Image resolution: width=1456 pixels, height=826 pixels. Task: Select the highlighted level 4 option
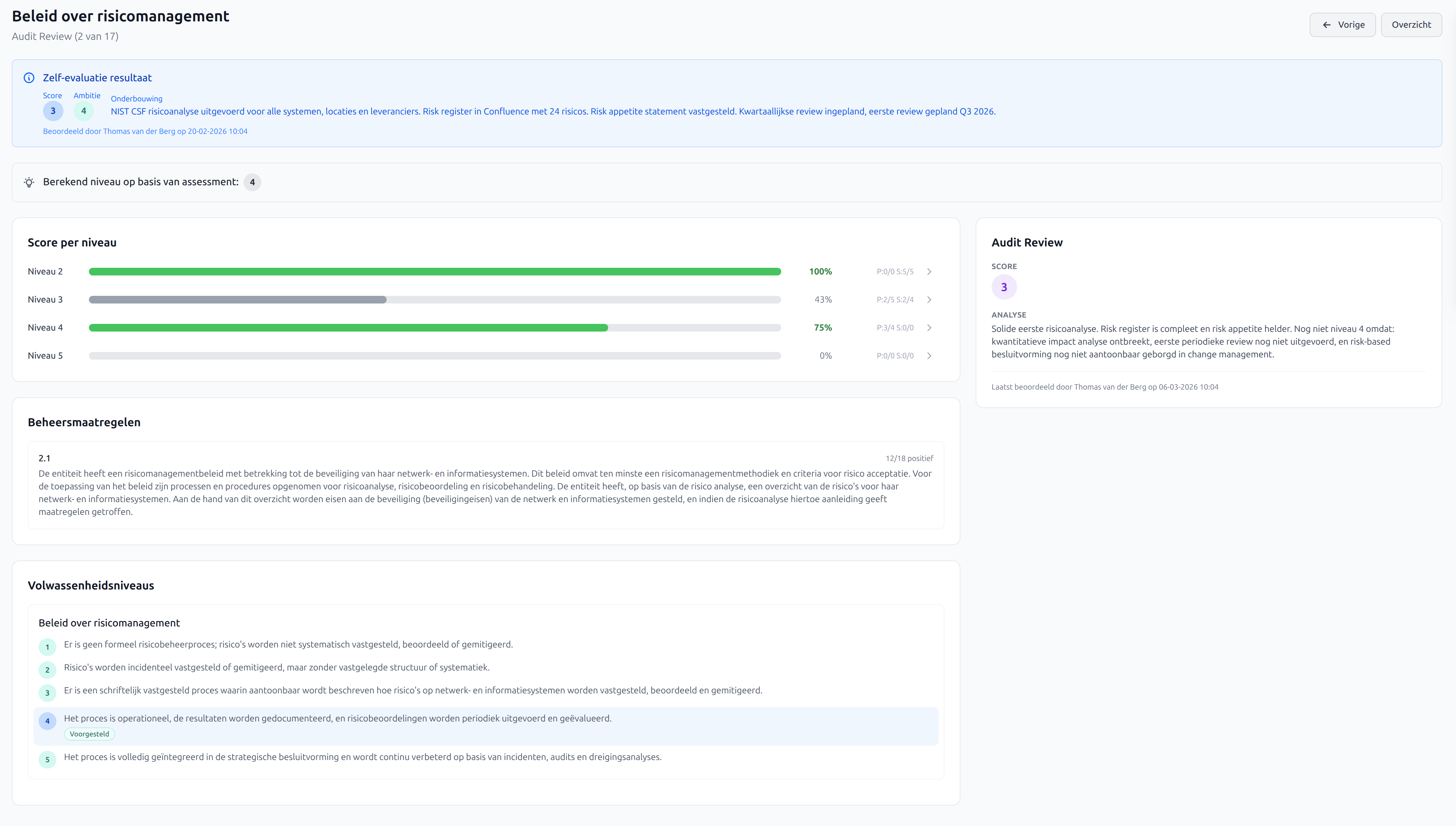47,721
